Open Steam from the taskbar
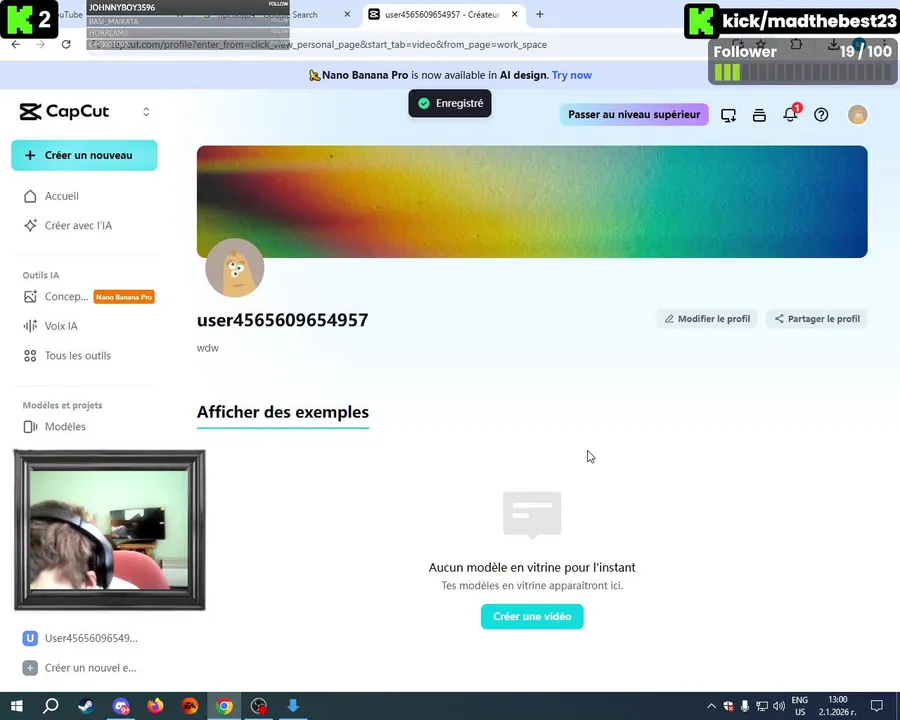The image size is (900, 720). (86, 706)
